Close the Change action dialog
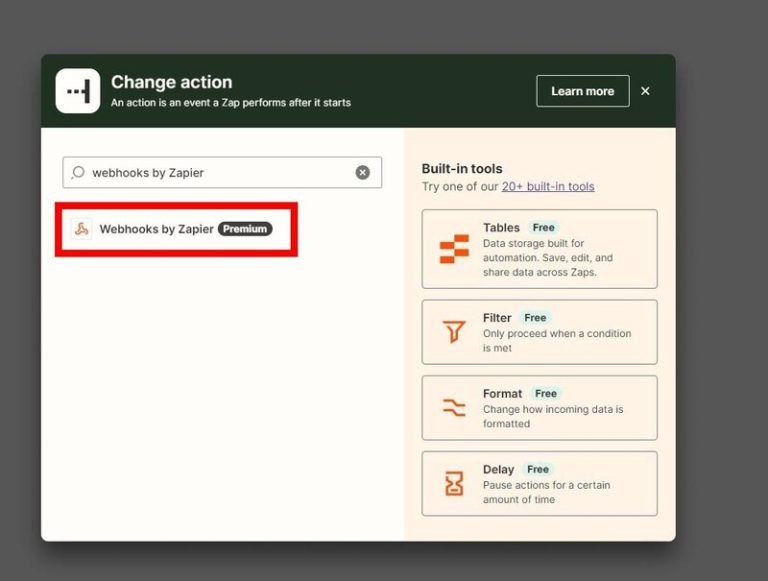The image size is (768, 581). pyautogui.click(x=645, y=91)
